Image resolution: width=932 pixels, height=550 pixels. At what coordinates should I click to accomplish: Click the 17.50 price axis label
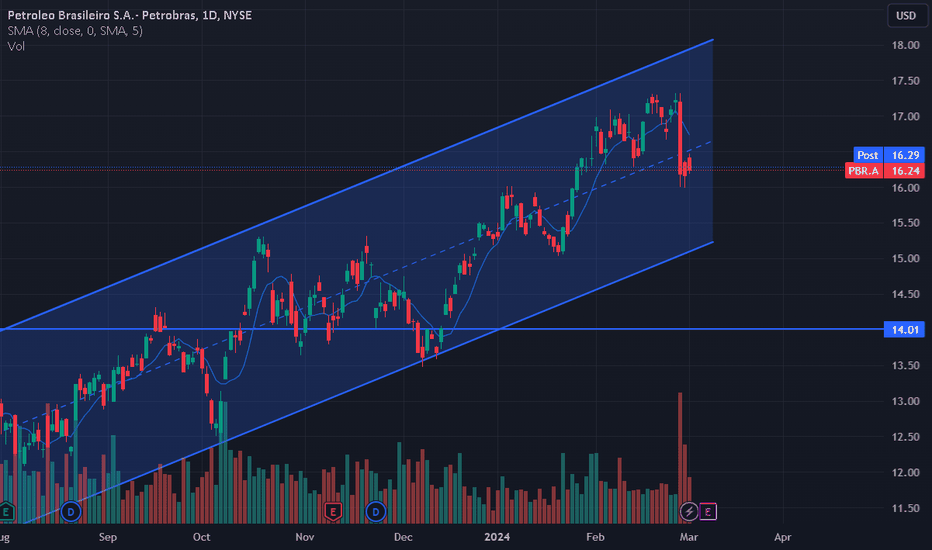(x=905, y=81)
